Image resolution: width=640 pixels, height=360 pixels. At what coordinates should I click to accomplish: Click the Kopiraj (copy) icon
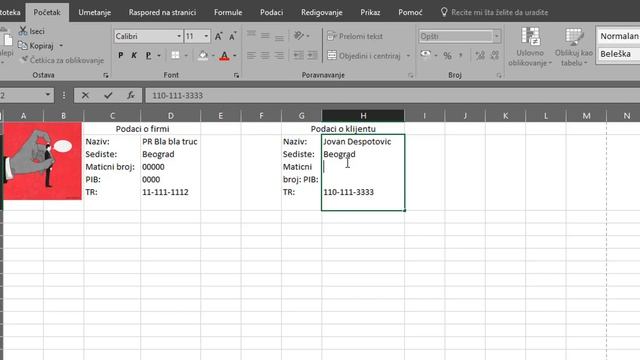pos(23,45)
